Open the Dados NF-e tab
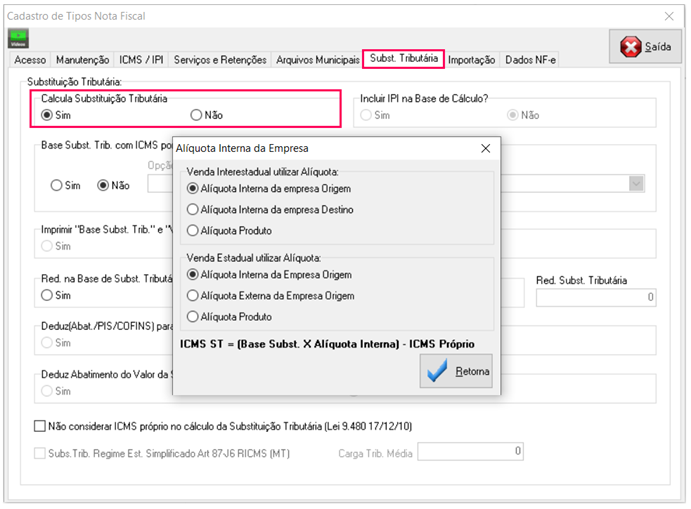The height and width of the screenshot is (509, 691). (531, 60)
